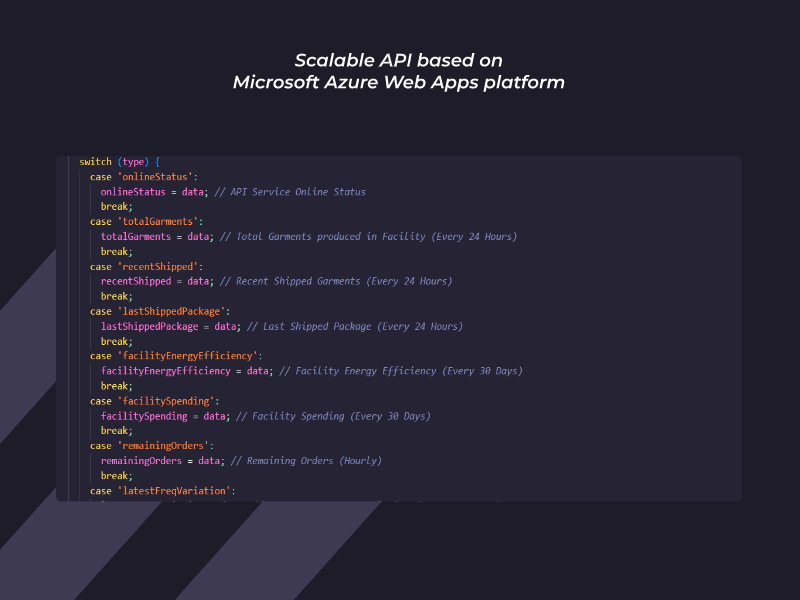Click the 'lastShippedPackage = data;' assignment
800x600 pixels.
171,326
